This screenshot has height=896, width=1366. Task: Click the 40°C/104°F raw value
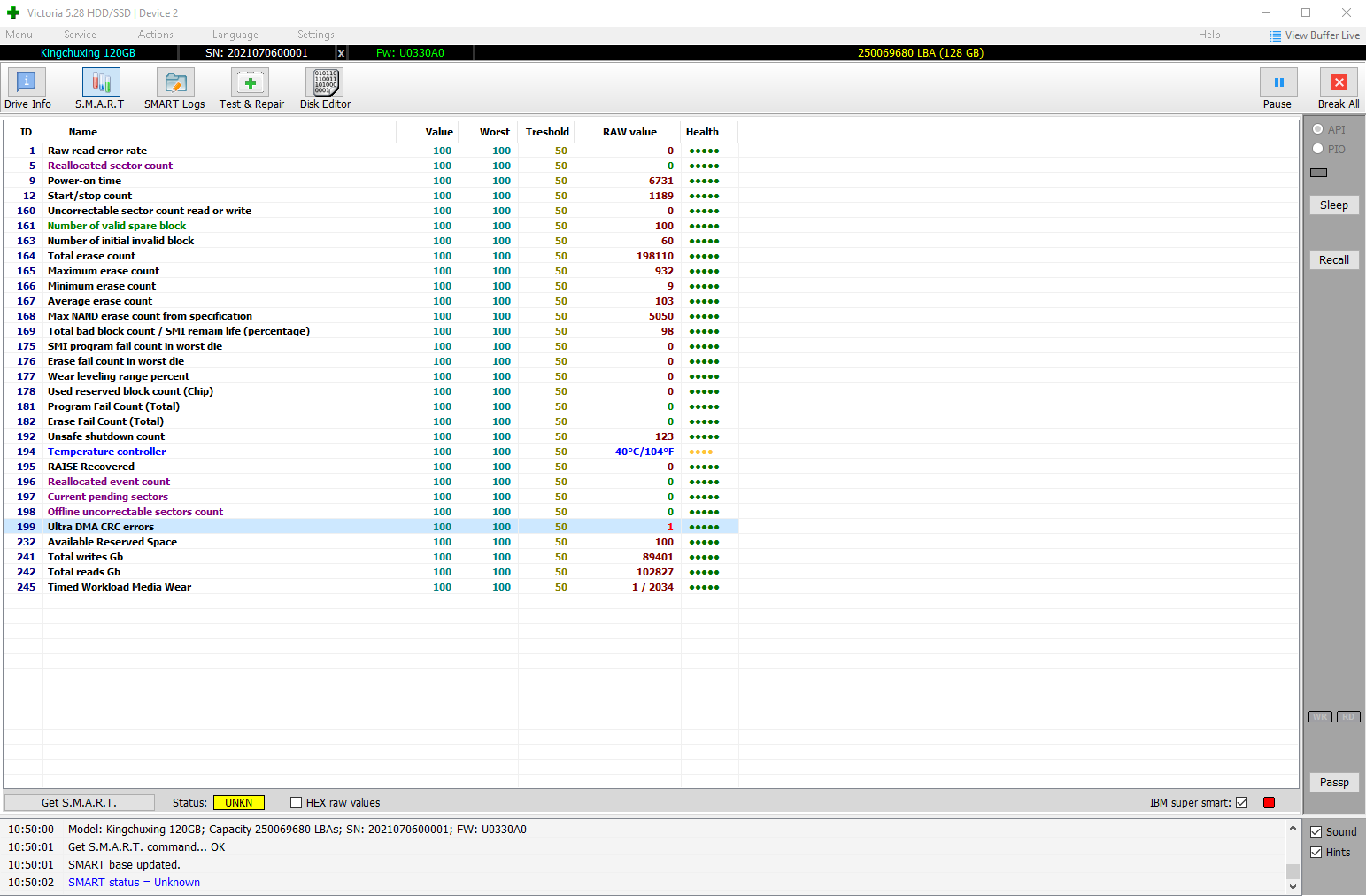(644, 452)
